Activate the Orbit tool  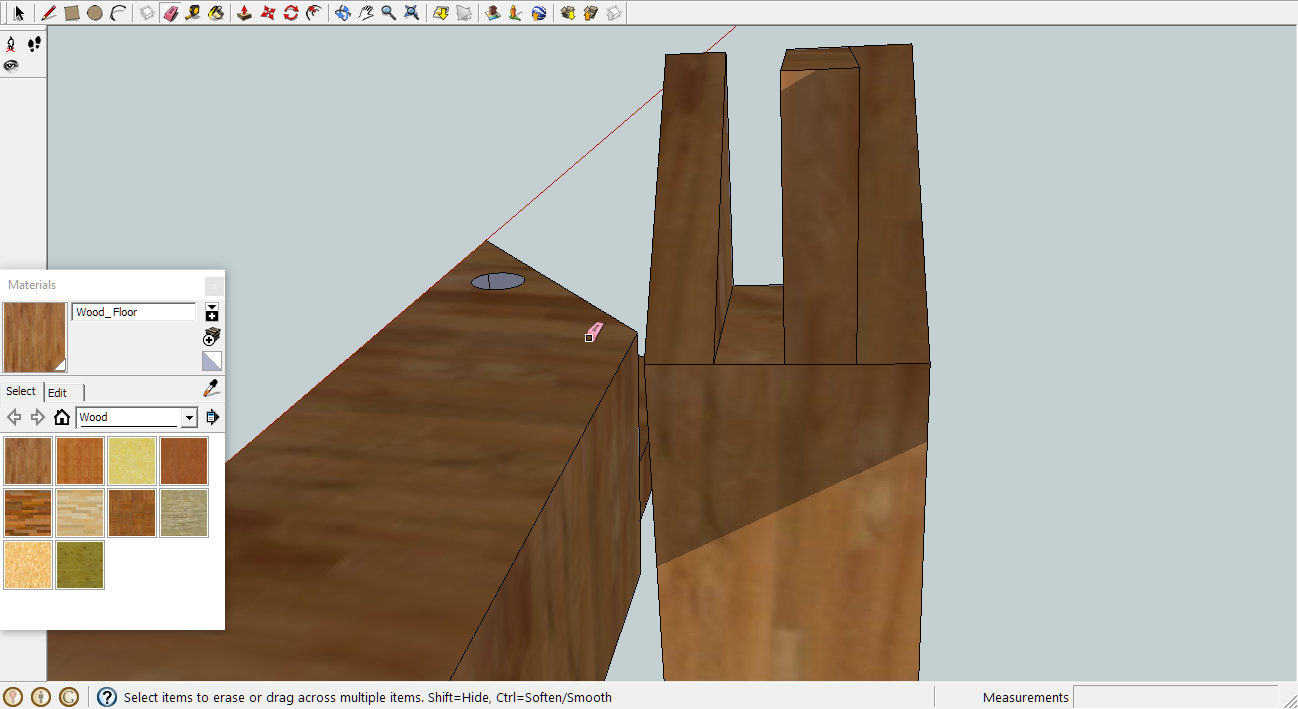342,13
